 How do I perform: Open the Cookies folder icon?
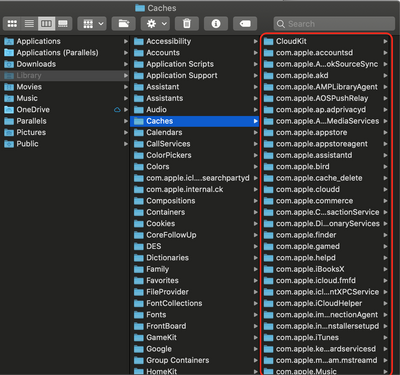tap(139, 224)
